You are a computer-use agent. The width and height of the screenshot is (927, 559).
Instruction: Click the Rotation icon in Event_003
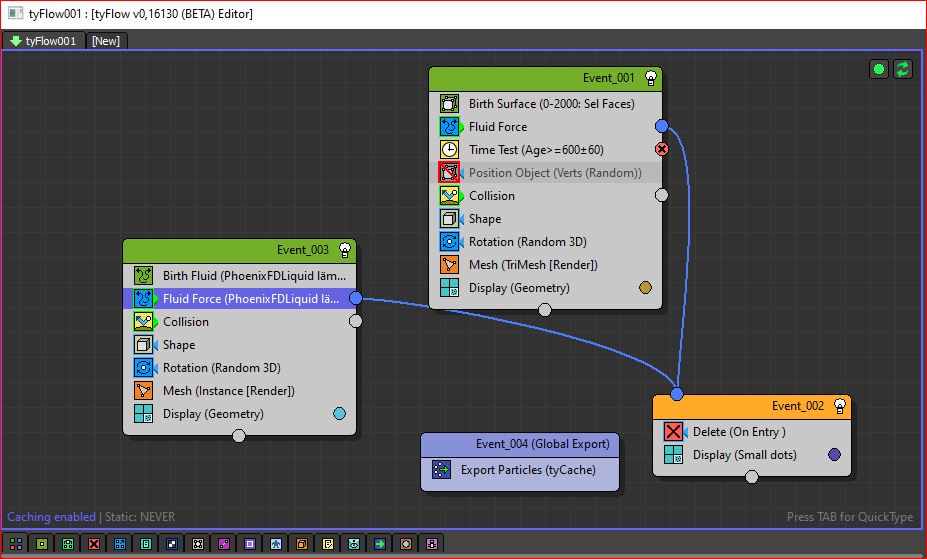tap(143, 368)
